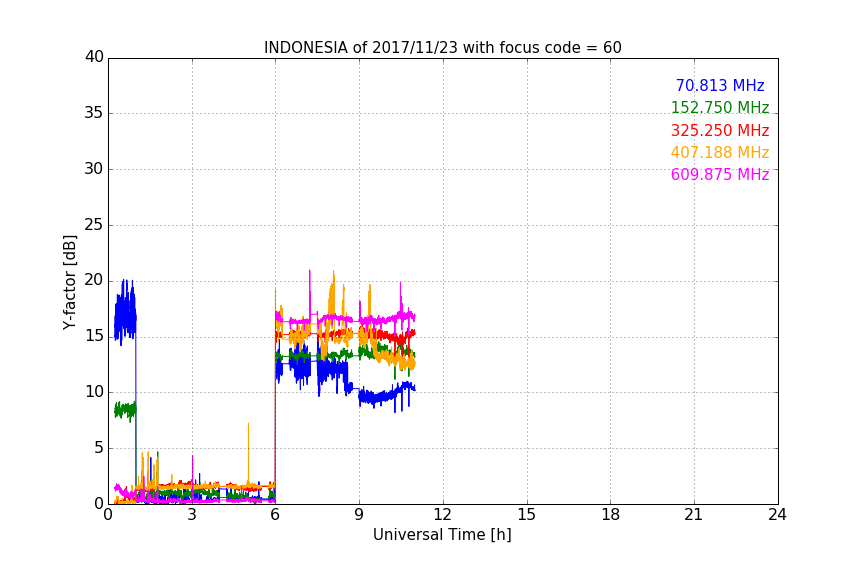Click the x-axis tick label 18

[x=610, y=515]
